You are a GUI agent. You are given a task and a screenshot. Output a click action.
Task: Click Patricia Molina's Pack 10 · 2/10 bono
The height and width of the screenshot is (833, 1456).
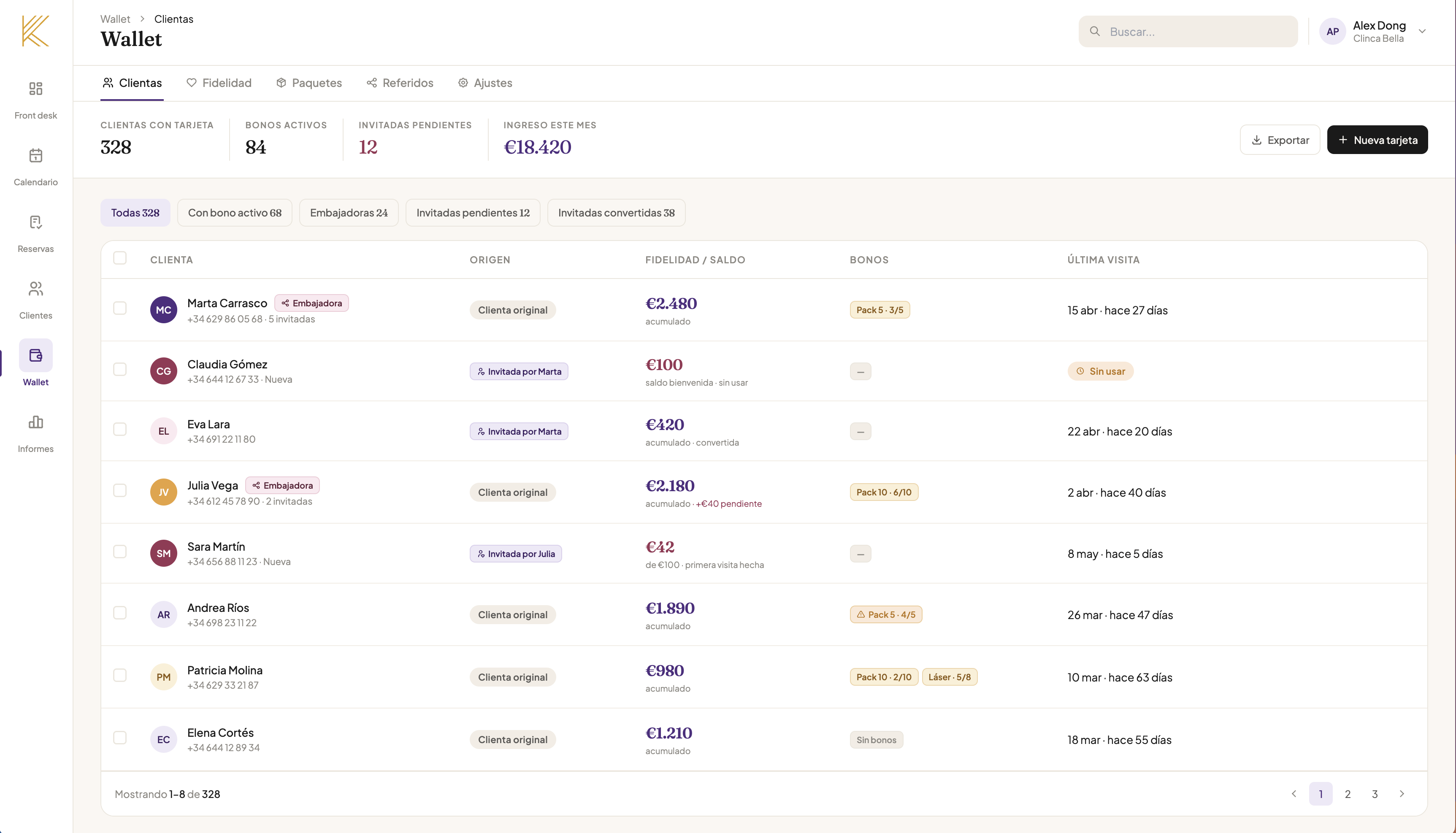point(884,677)
